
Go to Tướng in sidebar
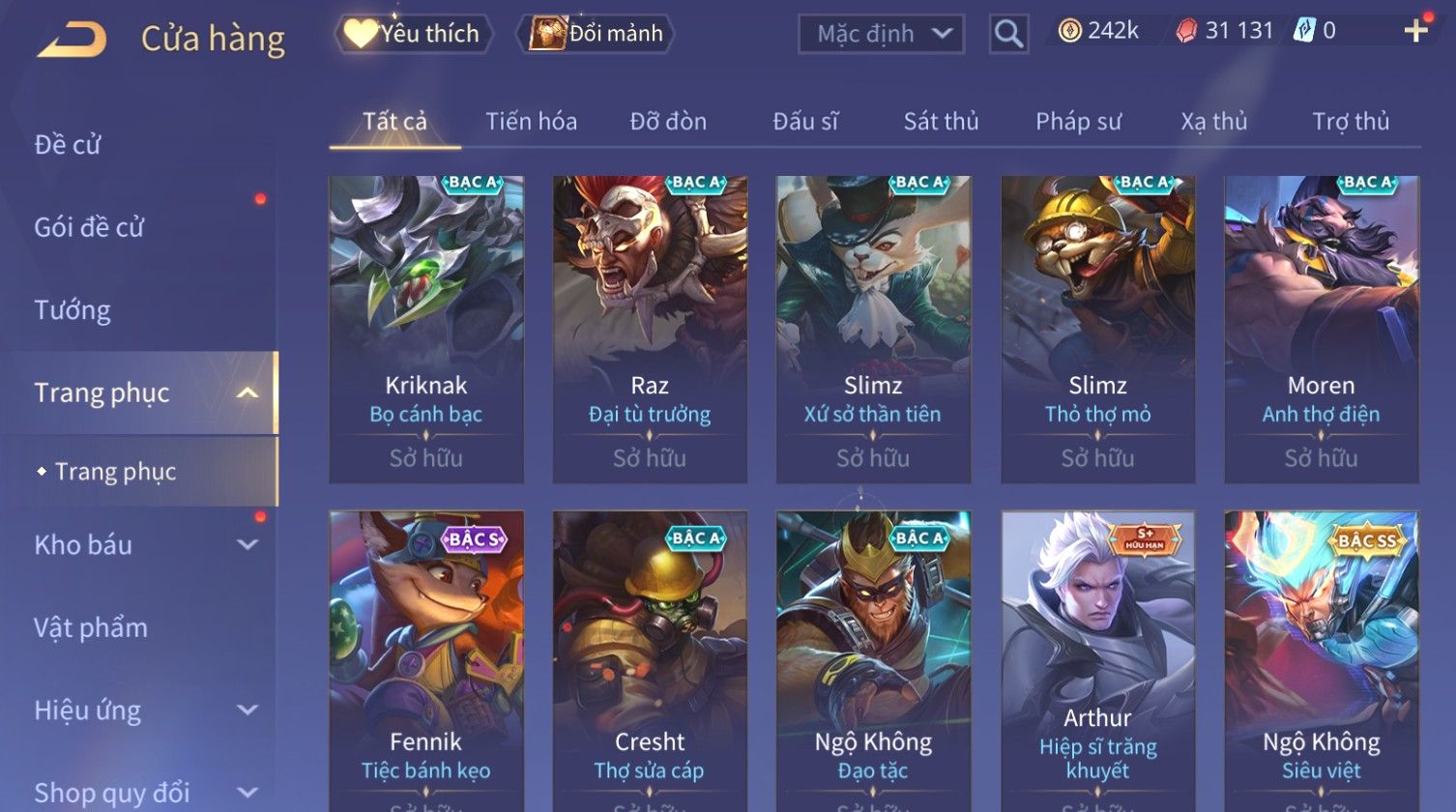click(x=73, y=310)
